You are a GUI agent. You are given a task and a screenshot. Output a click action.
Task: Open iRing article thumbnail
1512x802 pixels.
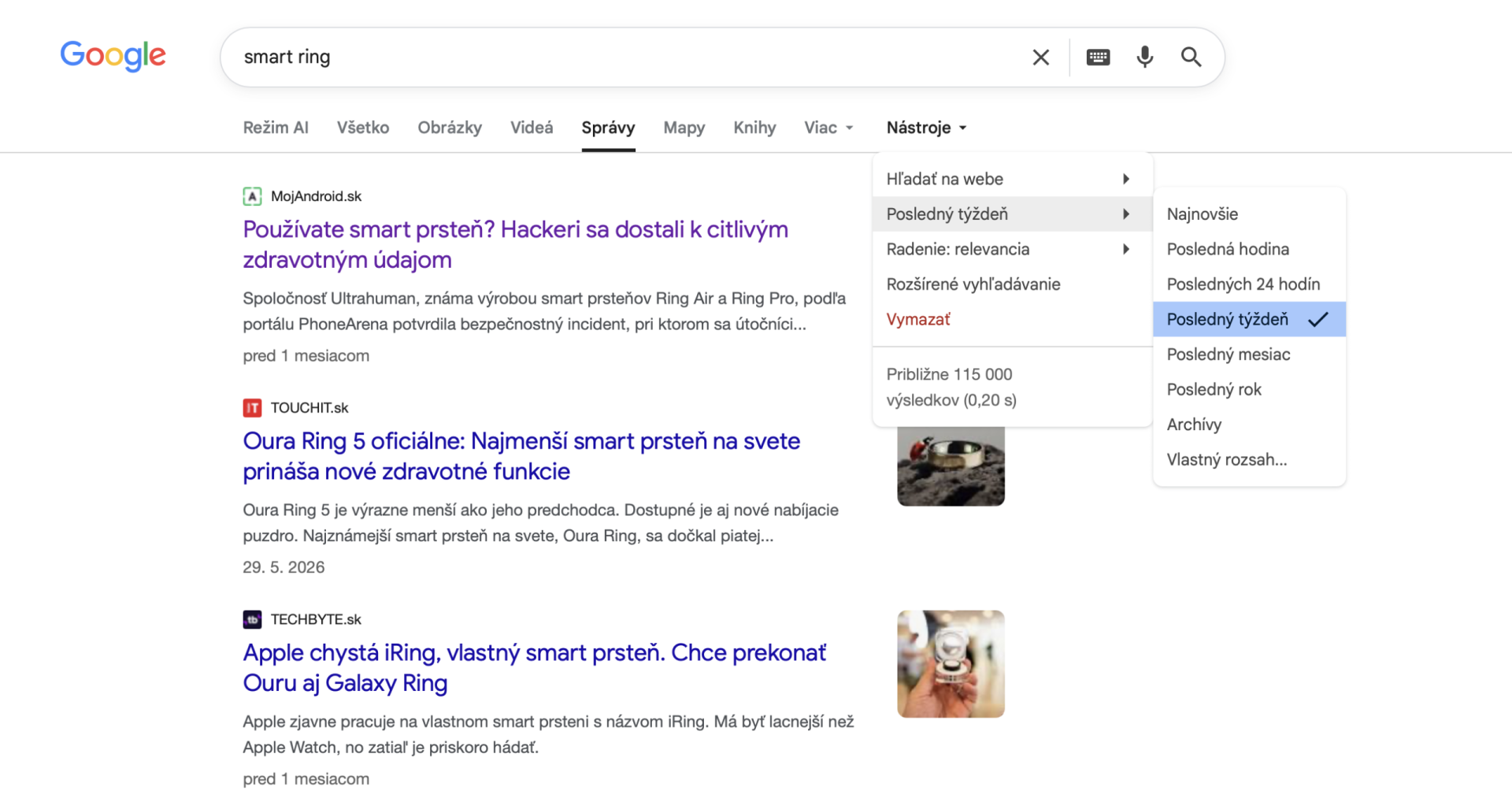click(x=951, y=664)
